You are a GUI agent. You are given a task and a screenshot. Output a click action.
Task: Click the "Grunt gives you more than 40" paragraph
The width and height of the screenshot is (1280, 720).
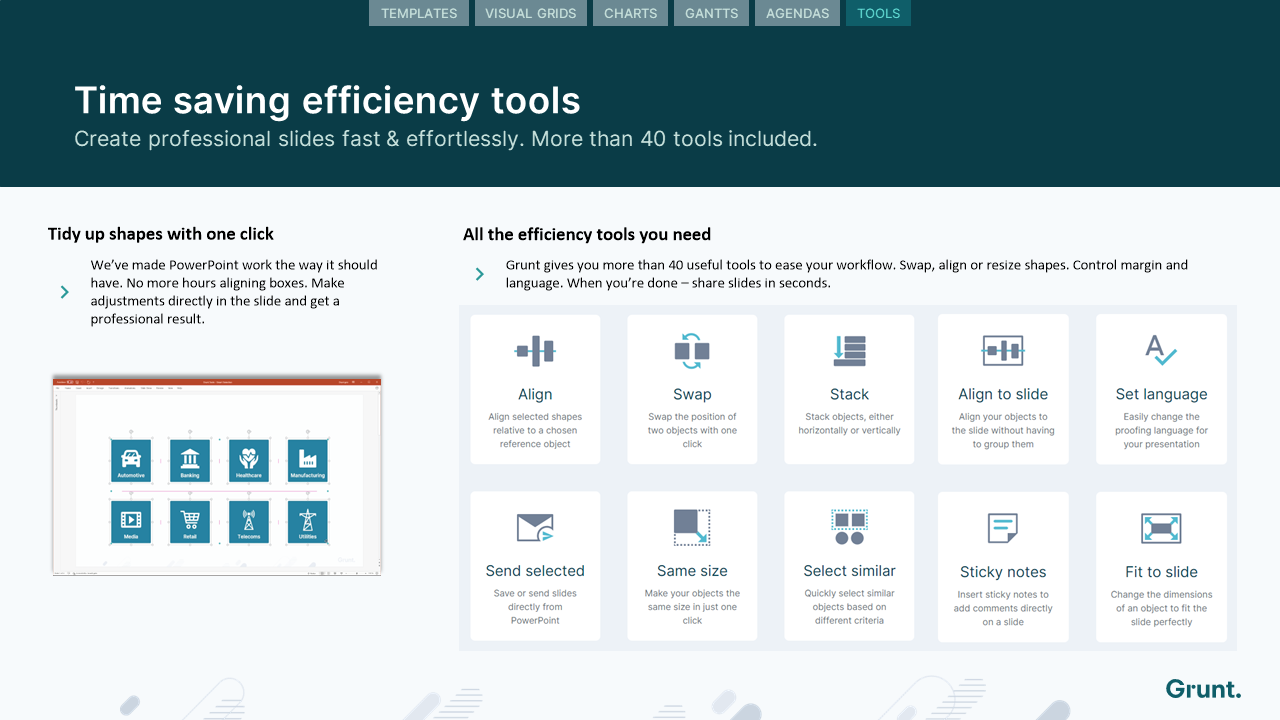click(847, 274)
